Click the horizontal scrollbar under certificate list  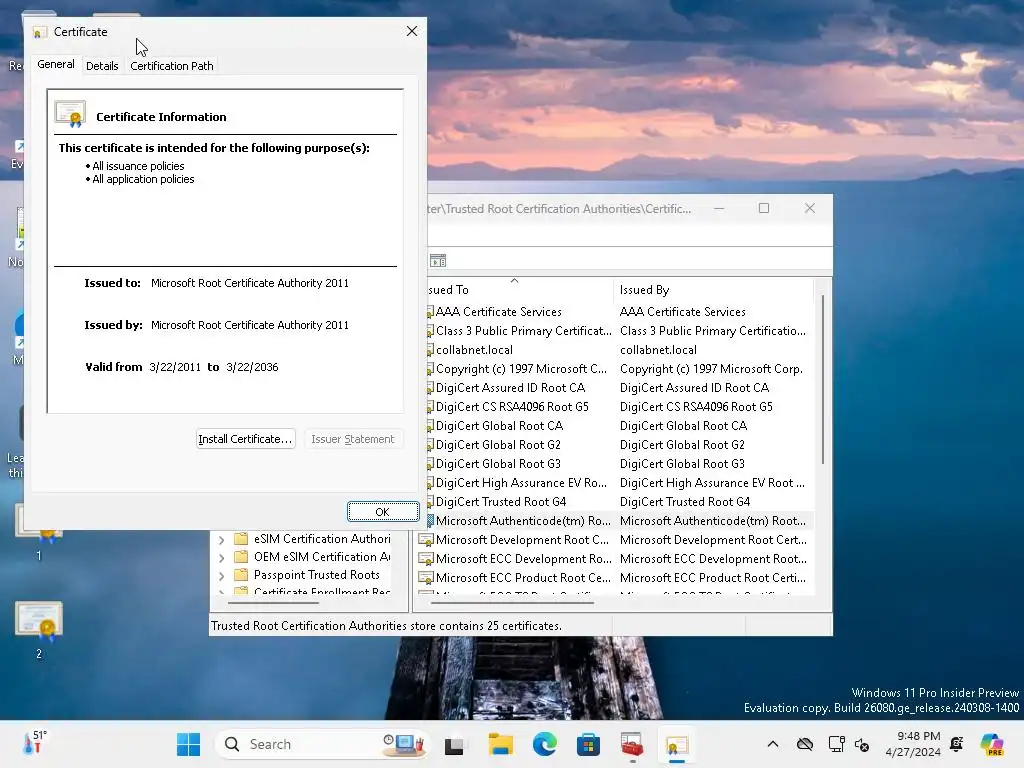(x=513, y=603)
